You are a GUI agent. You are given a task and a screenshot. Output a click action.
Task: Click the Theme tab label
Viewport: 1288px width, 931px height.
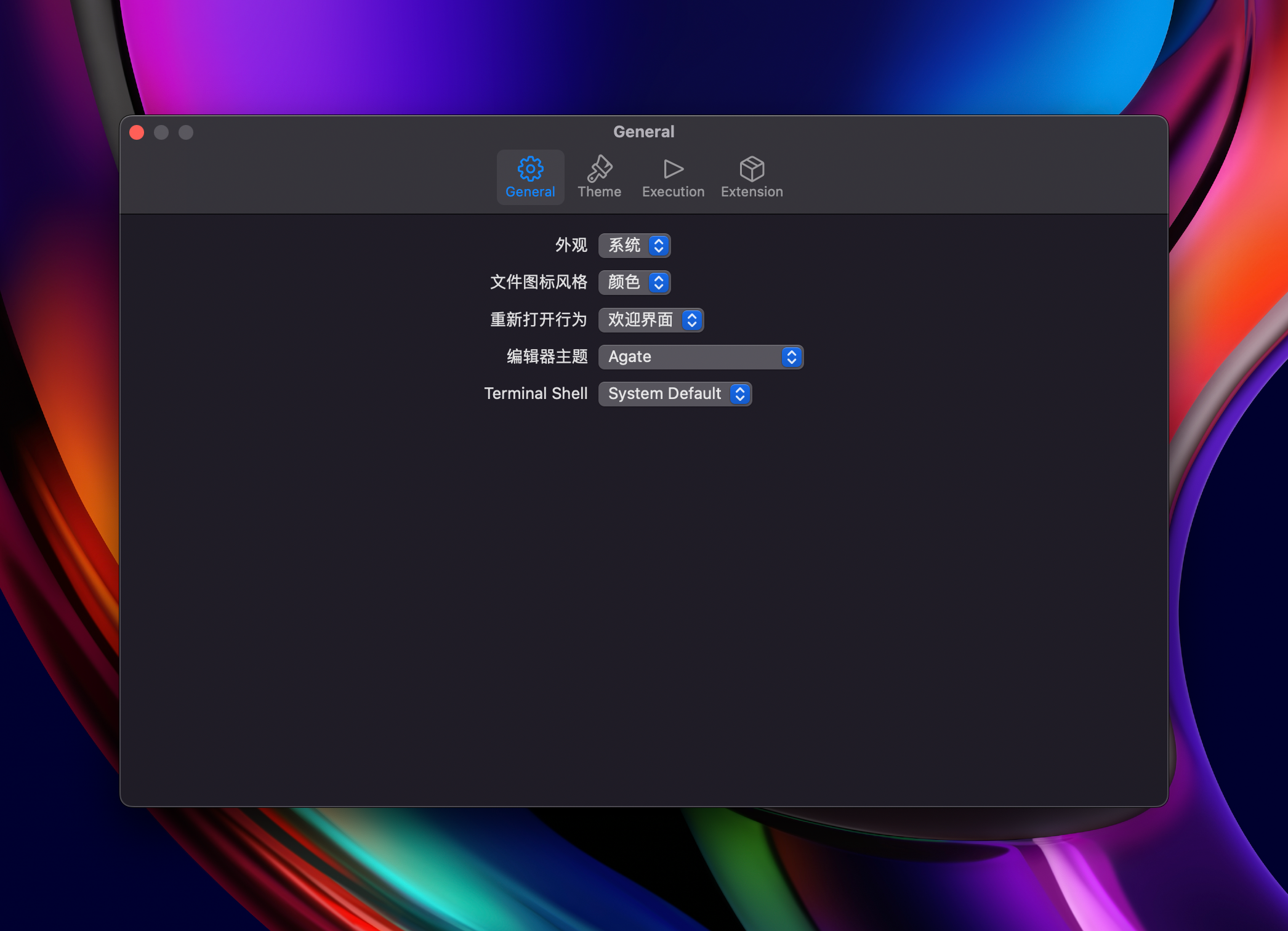(x=599, y=192)
